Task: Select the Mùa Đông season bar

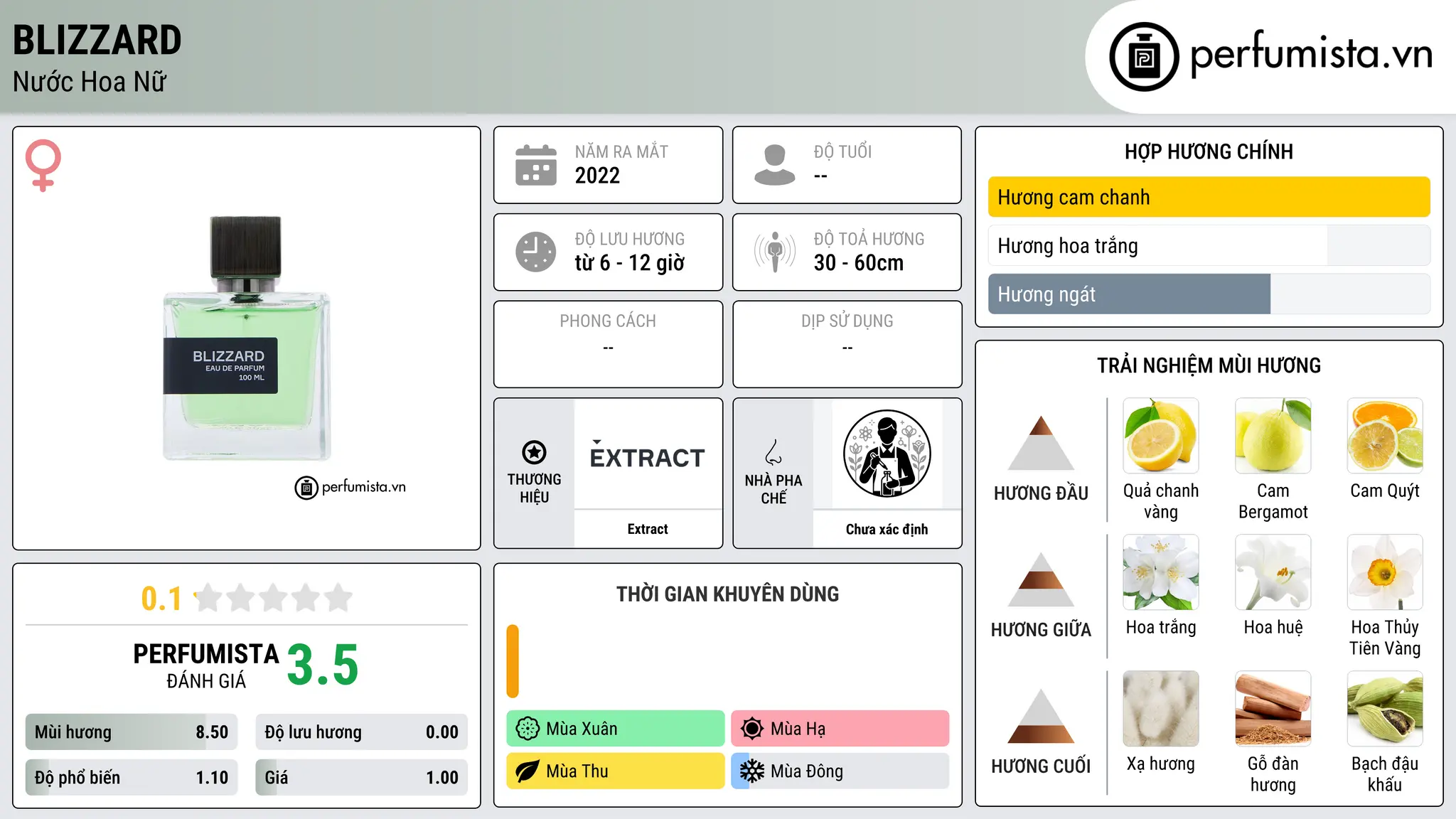Action: click(840, 771)
